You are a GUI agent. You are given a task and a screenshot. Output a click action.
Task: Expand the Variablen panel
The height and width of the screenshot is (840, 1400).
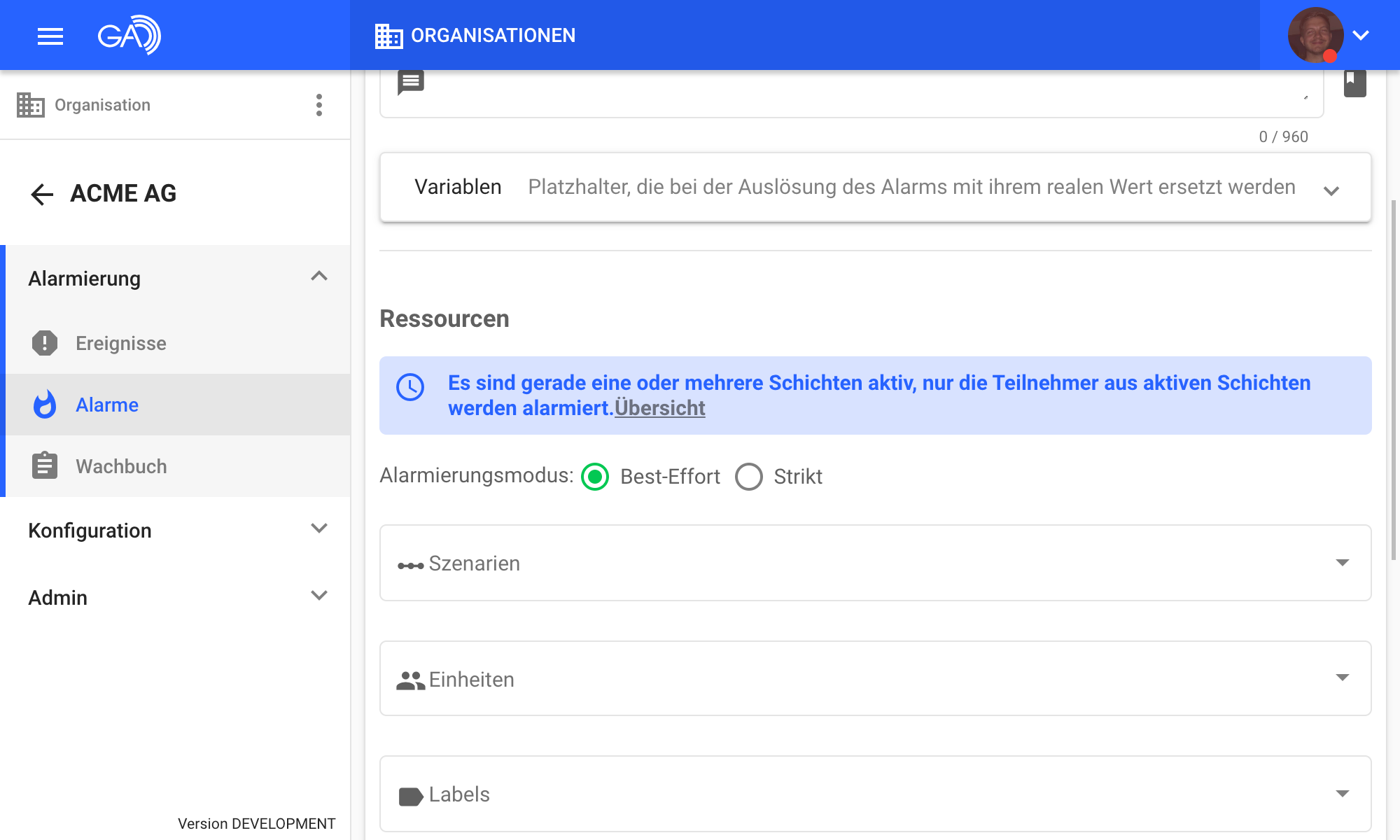click(1331, 190)
